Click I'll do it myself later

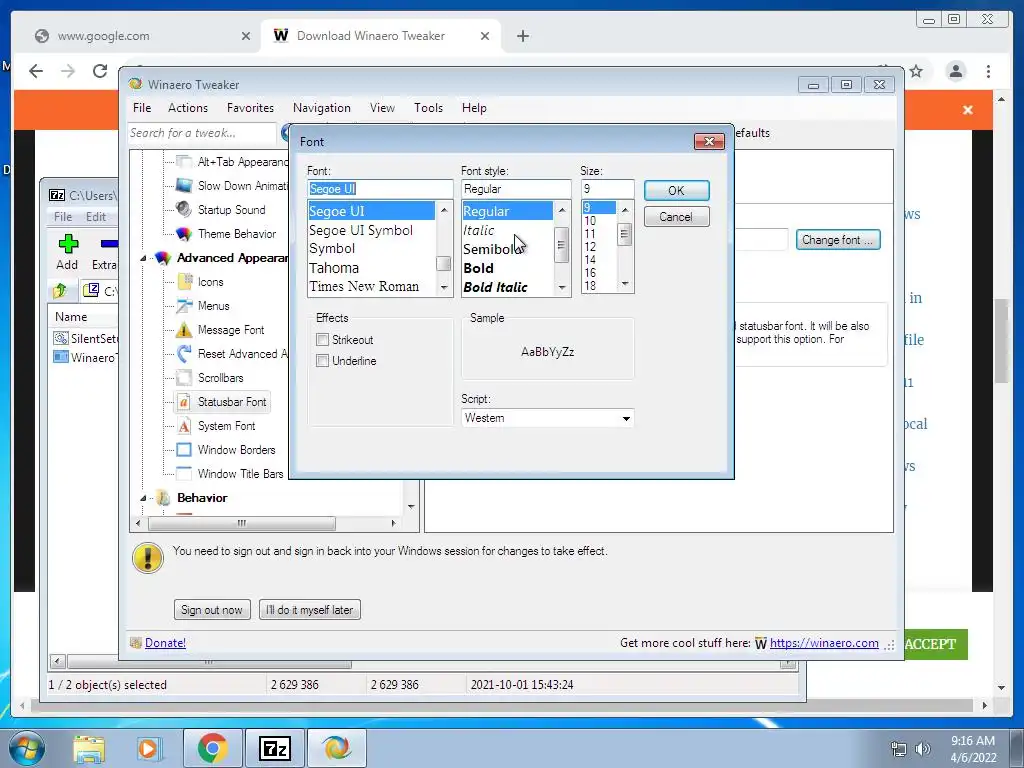coord(310,610)
